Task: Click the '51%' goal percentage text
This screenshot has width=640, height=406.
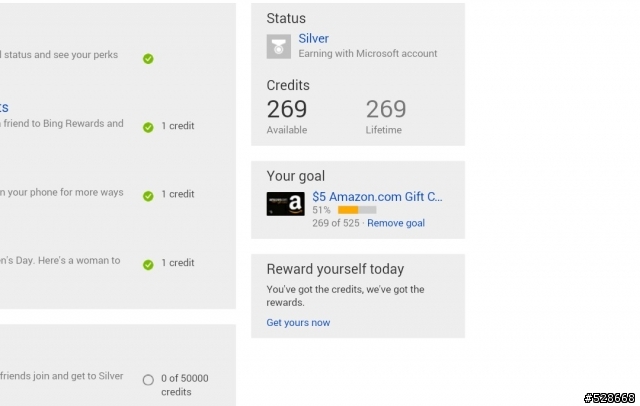Action: tap(322, 210)
